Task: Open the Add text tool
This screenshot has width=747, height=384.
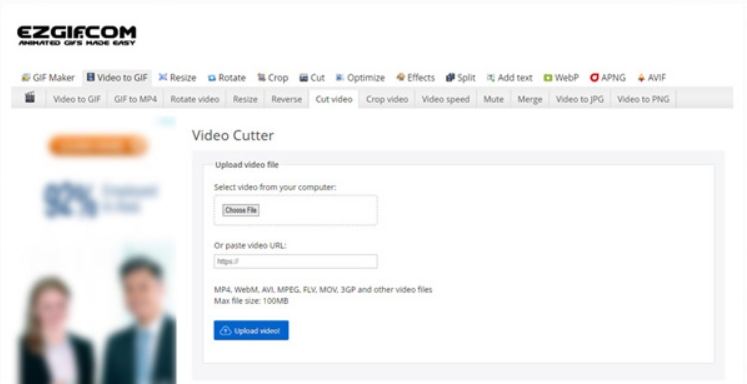Action: click(x=509, y=78)
